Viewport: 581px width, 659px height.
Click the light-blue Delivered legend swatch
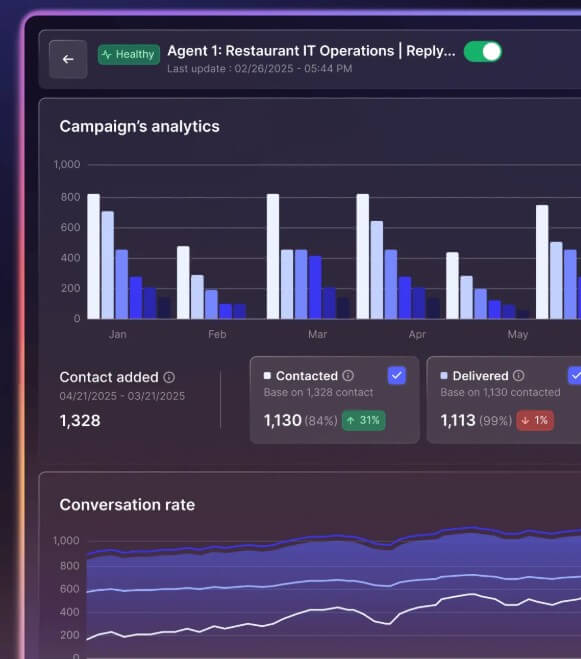pos(444,375)
